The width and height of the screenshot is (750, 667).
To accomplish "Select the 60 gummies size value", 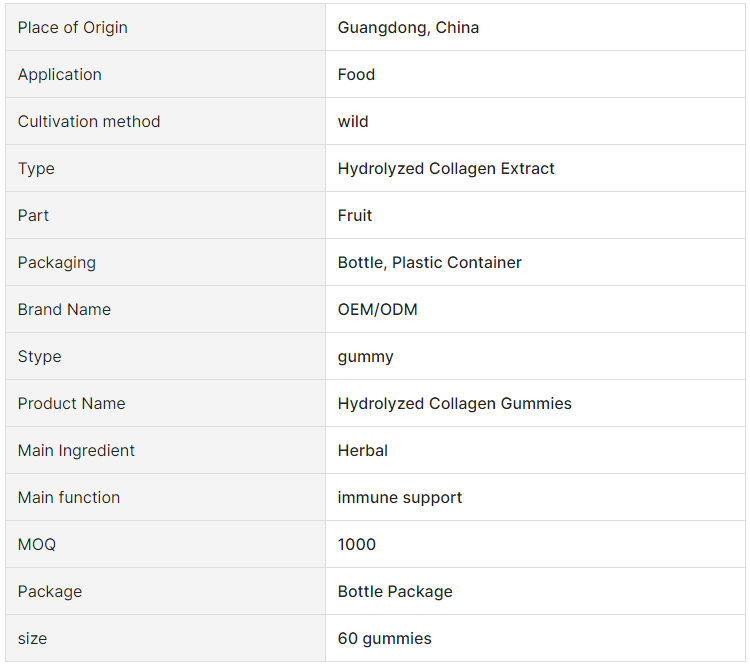I will pos(385,639).
